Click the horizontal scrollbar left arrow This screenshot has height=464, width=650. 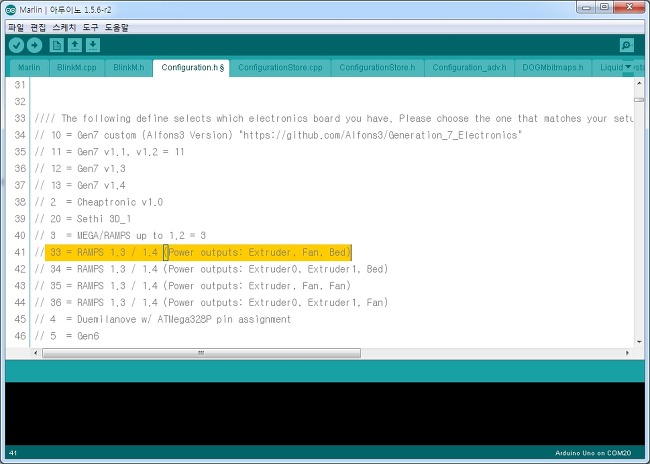[35, 353]
